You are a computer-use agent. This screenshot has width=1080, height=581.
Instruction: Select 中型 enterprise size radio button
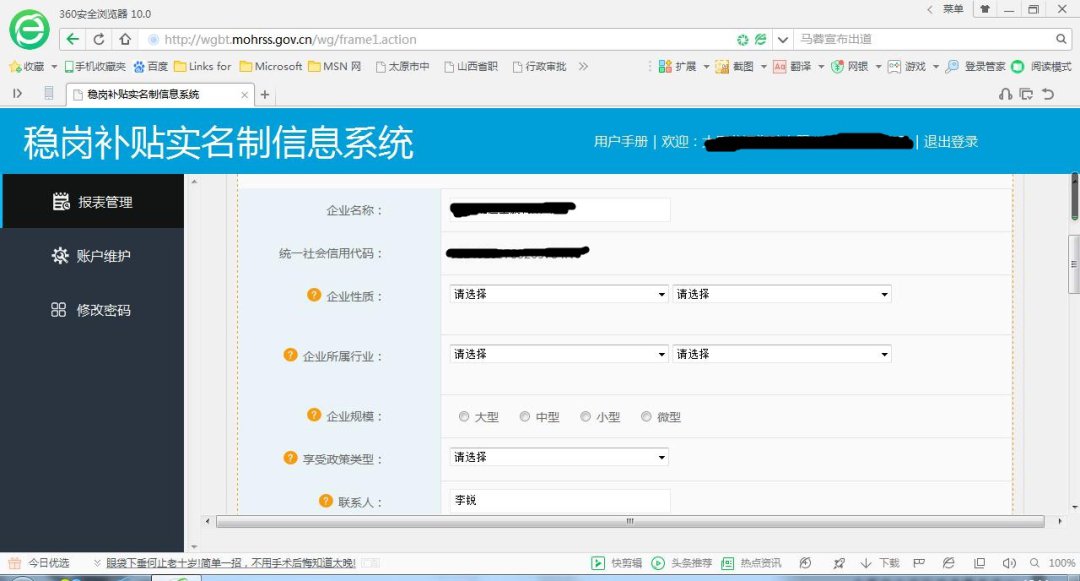click(x=525, y=417)
